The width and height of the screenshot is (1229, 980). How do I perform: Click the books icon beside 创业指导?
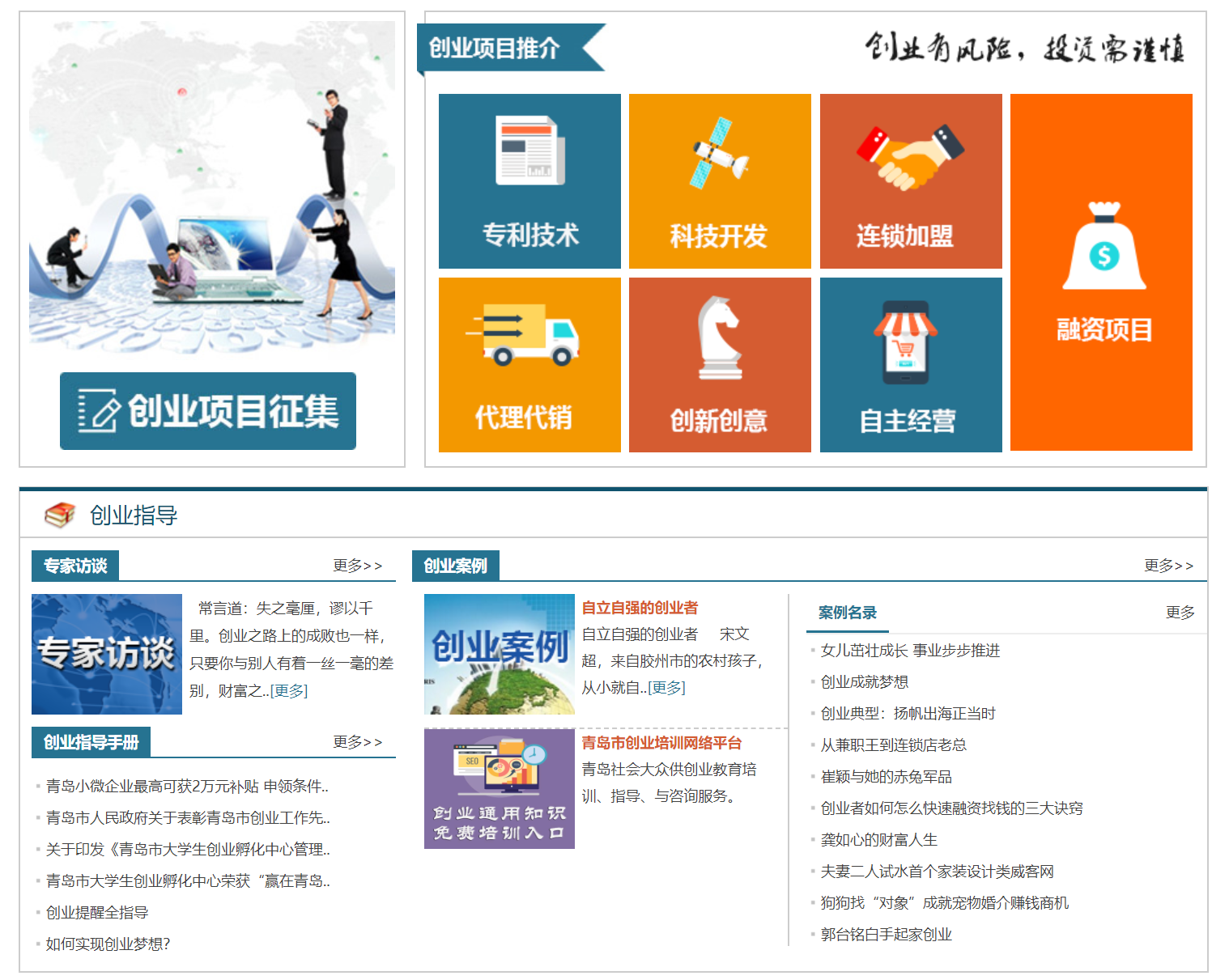(60, 515)
